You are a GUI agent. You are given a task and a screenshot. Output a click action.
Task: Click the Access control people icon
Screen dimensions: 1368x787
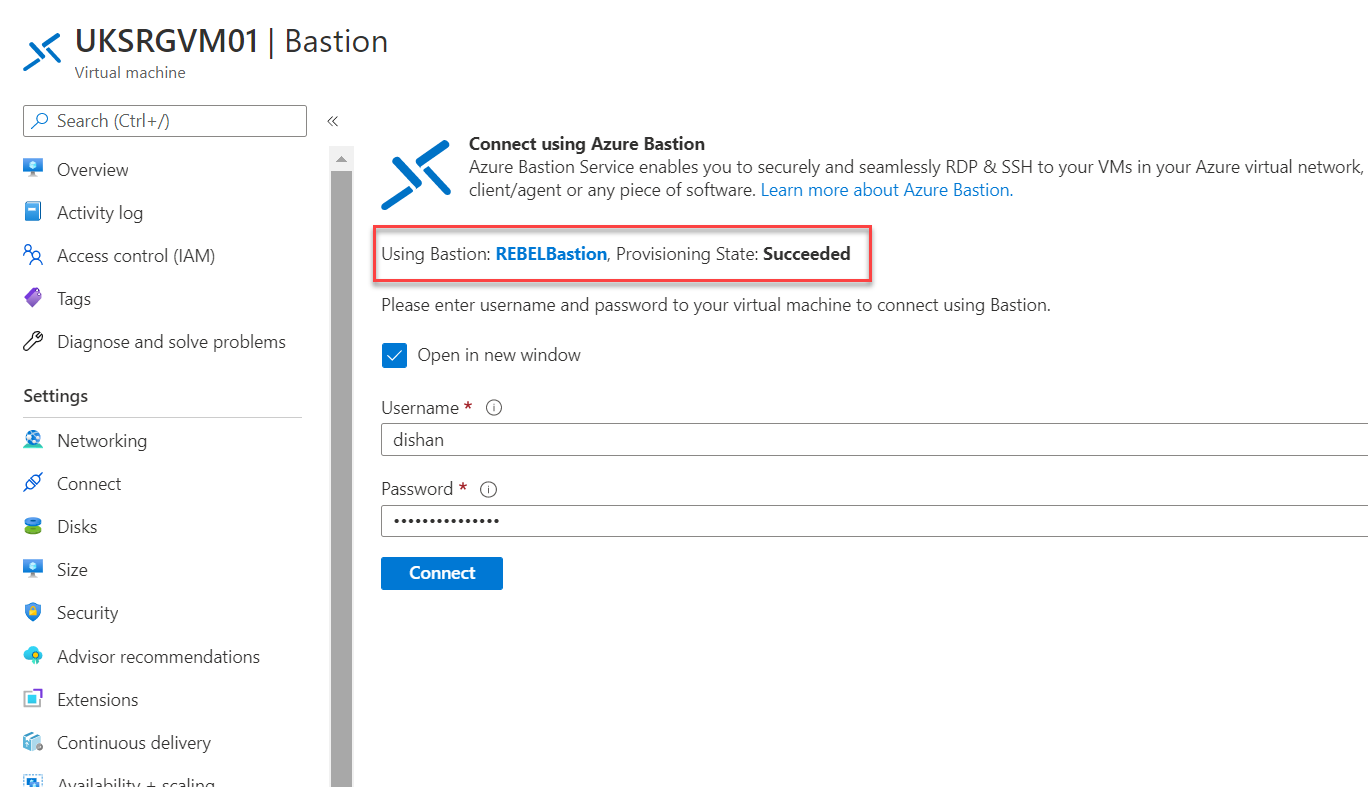(33, 255)
